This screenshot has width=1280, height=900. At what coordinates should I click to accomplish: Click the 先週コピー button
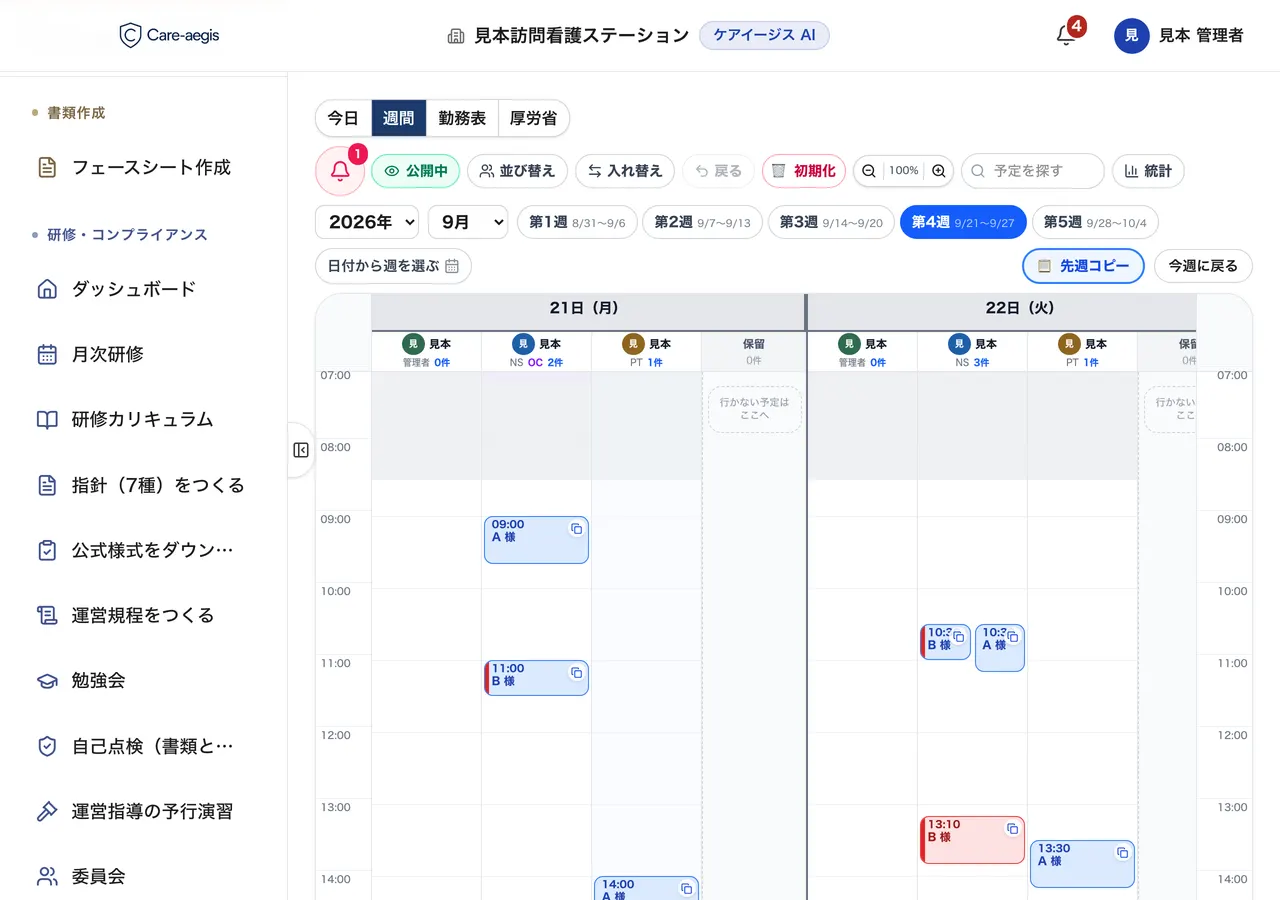[1083, 266]
